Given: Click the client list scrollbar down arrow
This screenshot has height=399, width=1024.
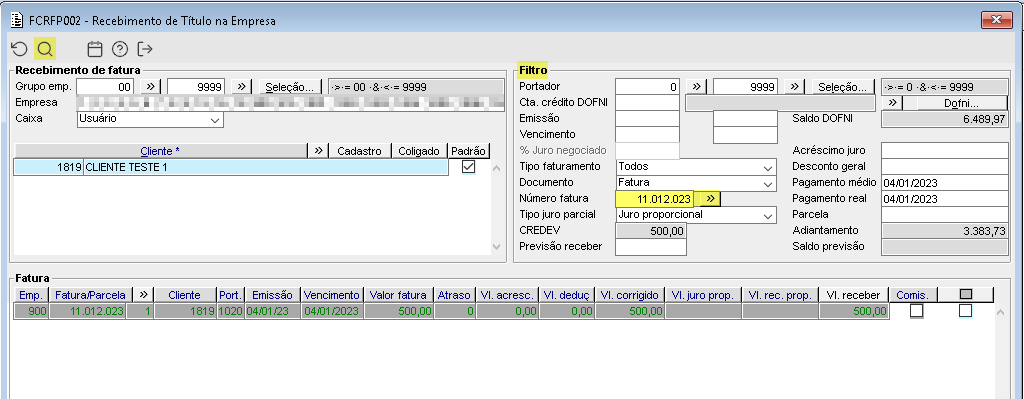Looking at the screenshot, I should [x=496, y=247].
